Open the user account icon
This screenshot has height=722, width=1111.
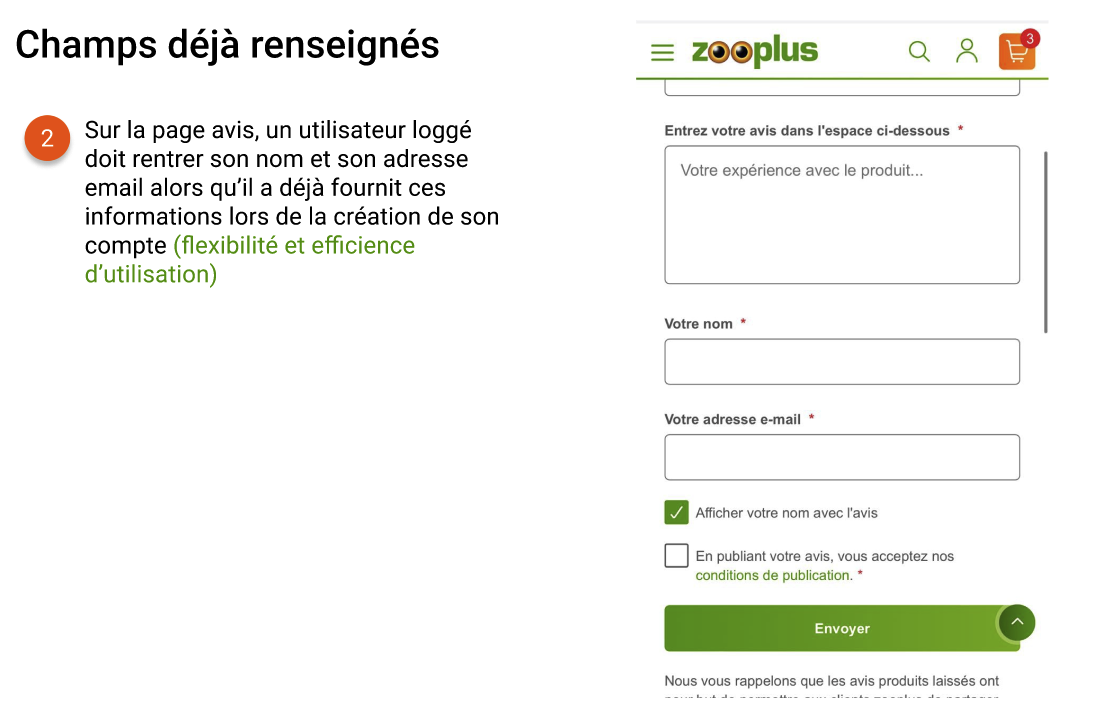[x=966, y=51]
